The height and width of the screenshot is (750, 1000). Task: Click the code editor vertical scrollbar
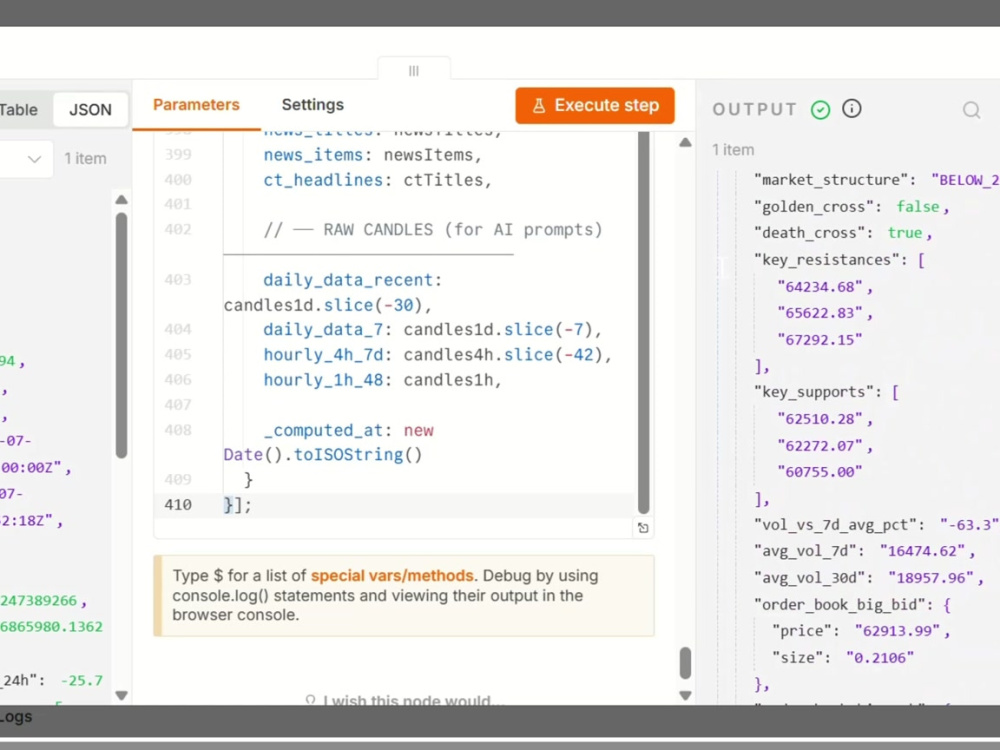click(x=643, y=322)
